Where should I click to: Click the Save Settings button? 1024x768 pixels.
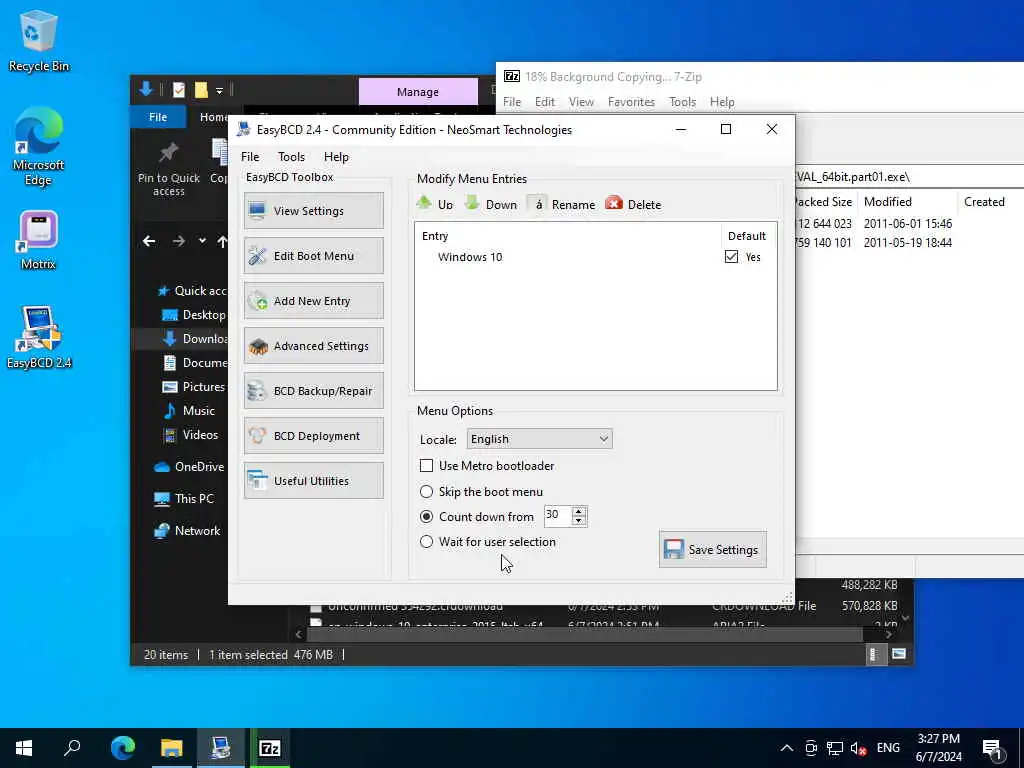pos(712,549)
